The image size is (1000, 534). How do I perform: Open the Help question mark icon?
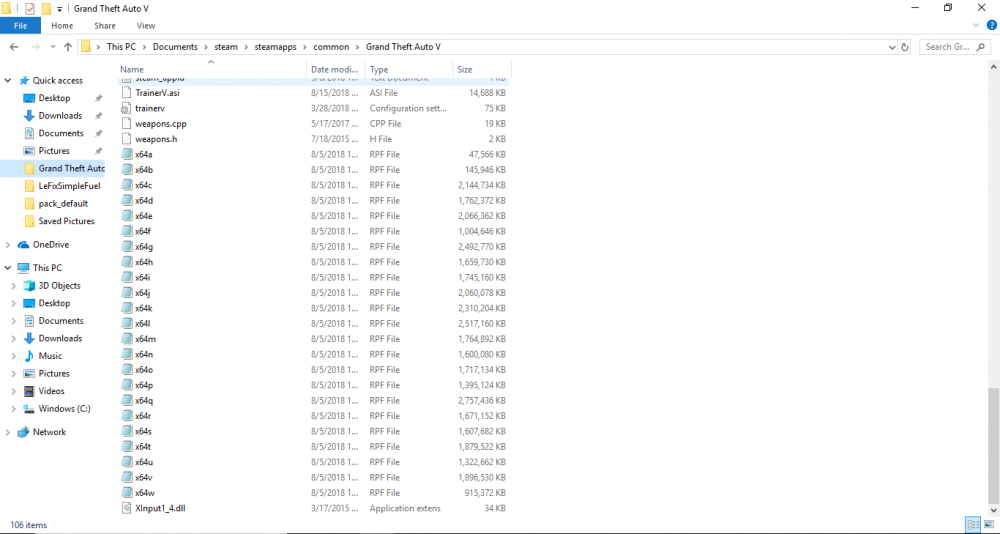click(992, 26)
